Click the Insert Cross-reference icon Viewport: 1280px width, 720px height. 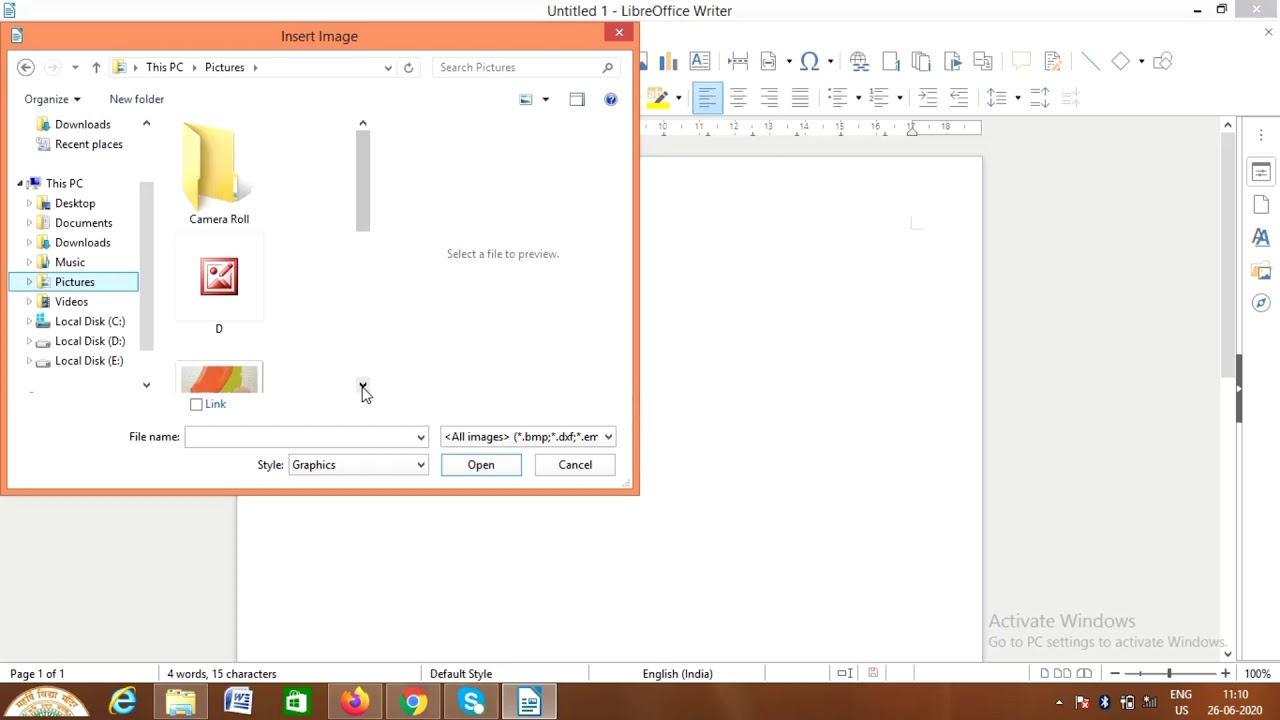point(983,61)
